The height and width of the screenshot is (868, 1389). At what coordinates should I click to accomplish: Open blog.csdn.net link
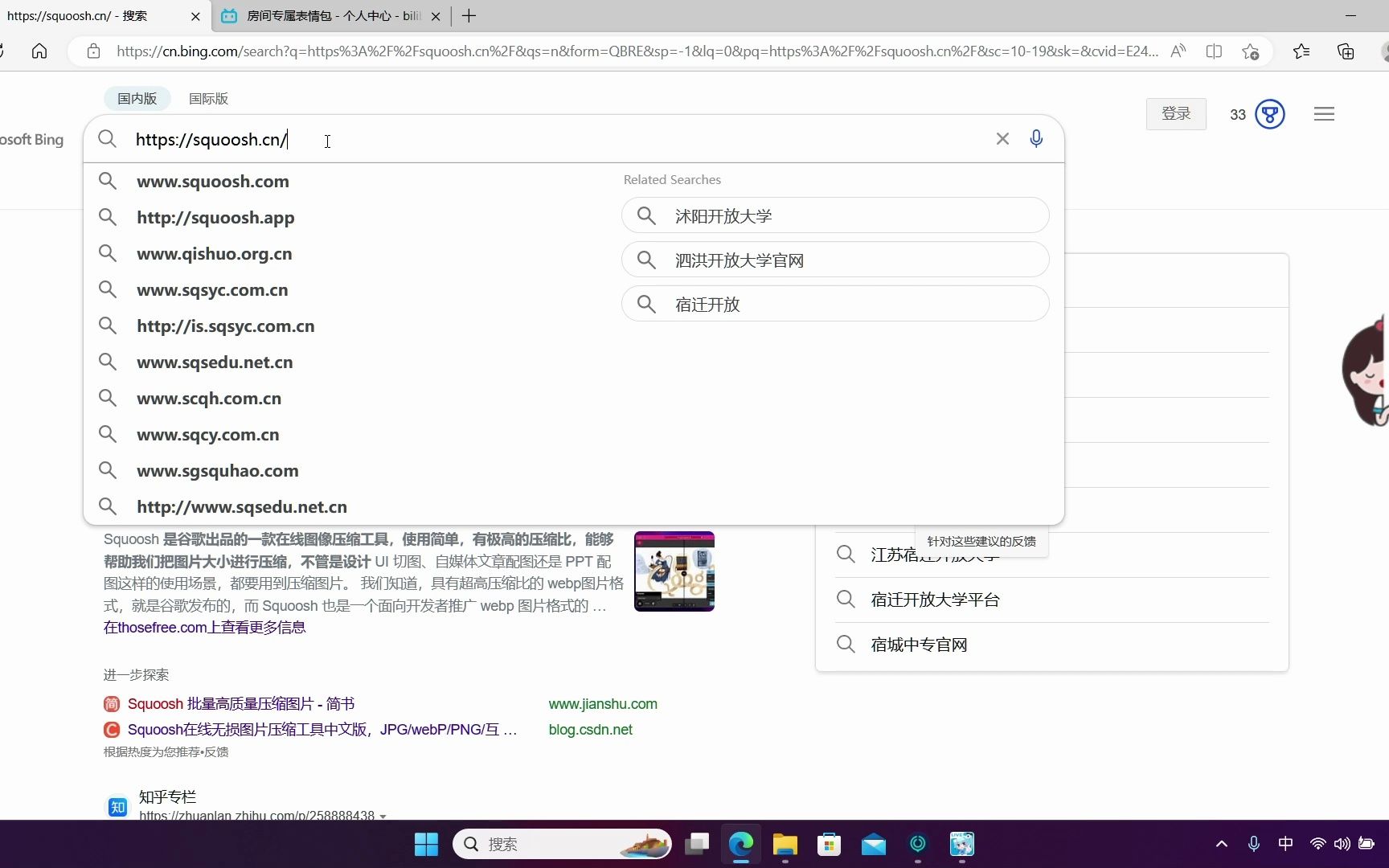point(591,730)
